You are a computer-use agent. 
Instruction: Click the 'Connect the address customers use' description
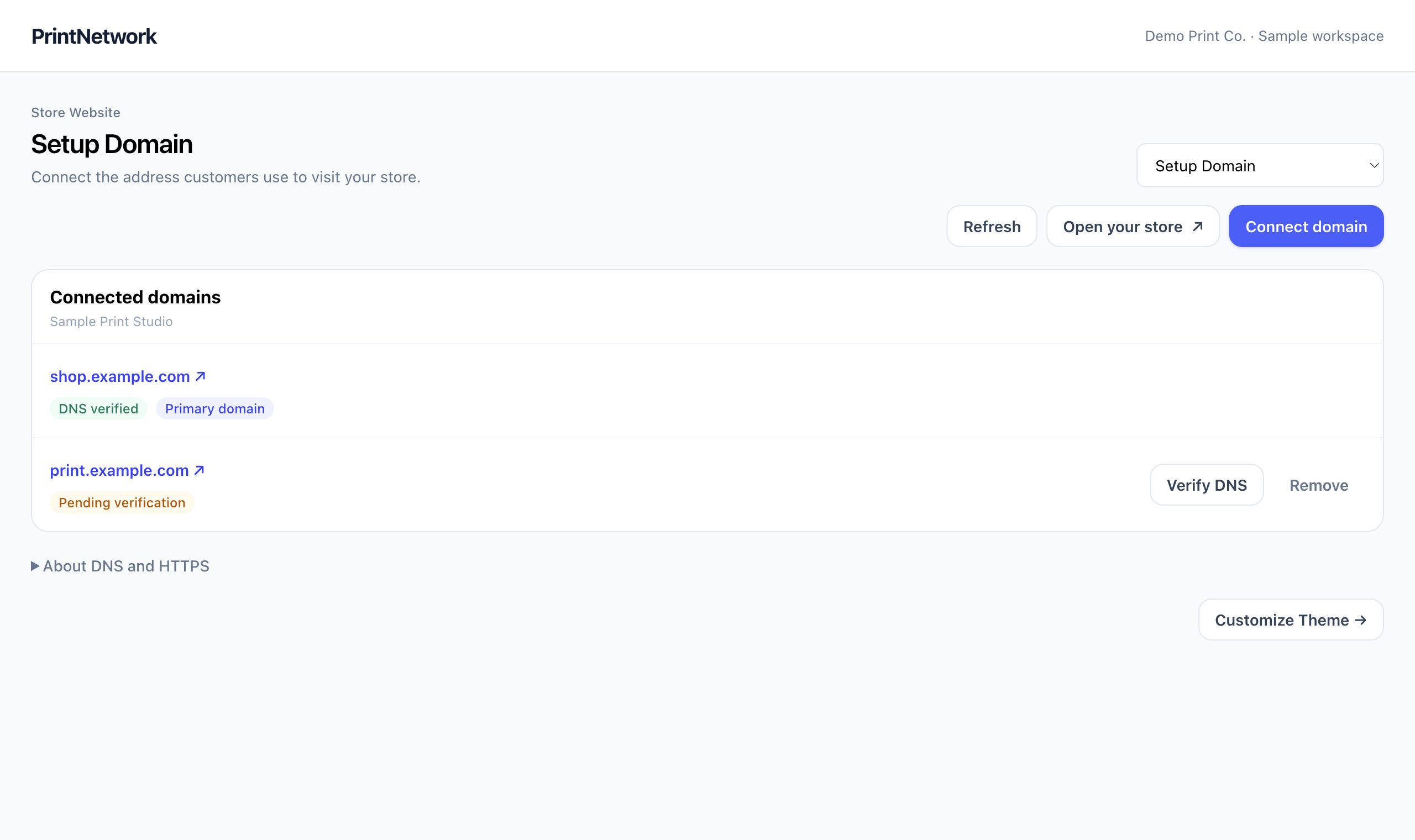coord(226,177)
